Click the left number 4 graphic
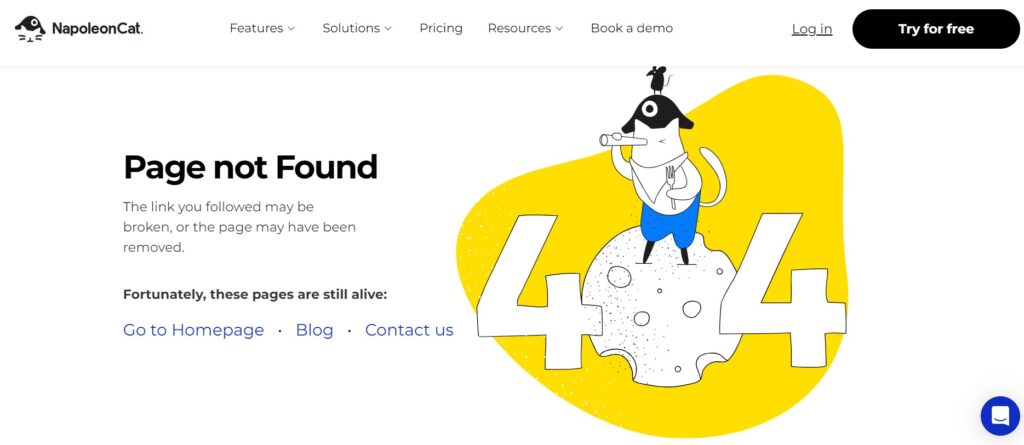The height and width of the screenshot is (445, 1024). [x=532, y=289]
